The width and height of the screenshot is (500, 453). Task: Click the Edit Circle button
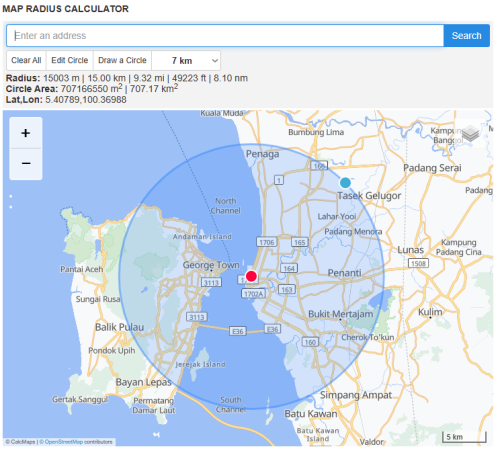click(x=70, y=60)
